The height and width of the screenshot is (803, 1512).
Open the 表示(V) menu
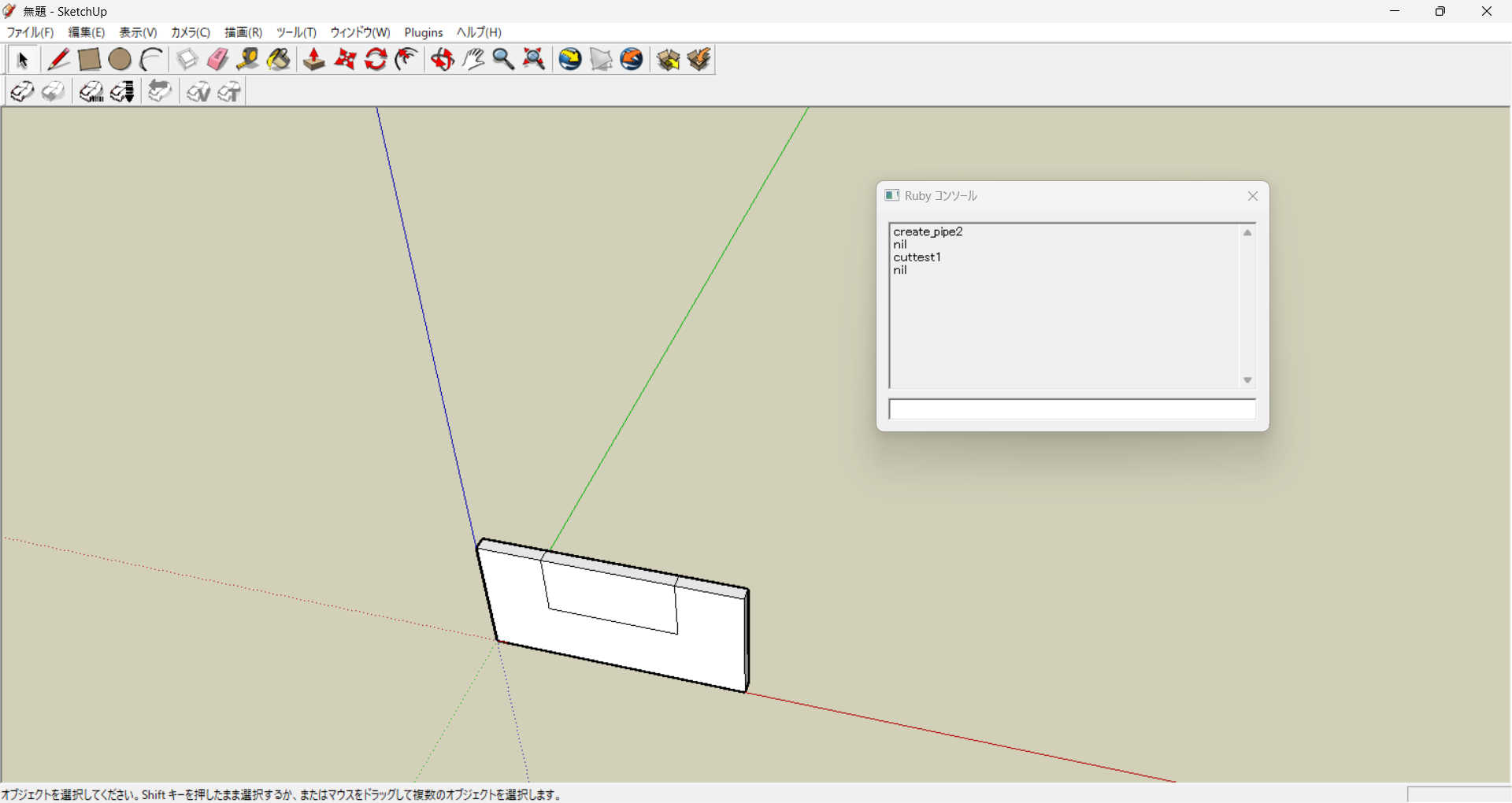(138, 32)
